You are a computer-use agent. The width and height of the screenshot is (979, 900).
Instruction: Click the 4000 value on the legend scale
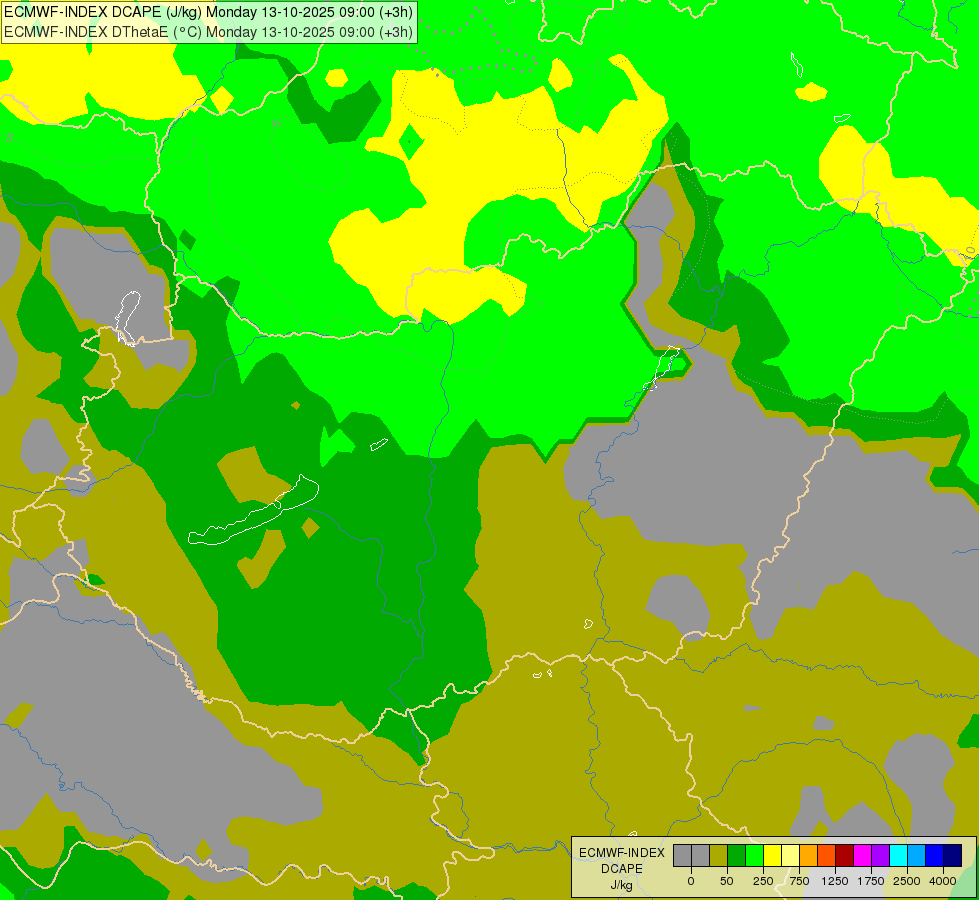(942, 881)
